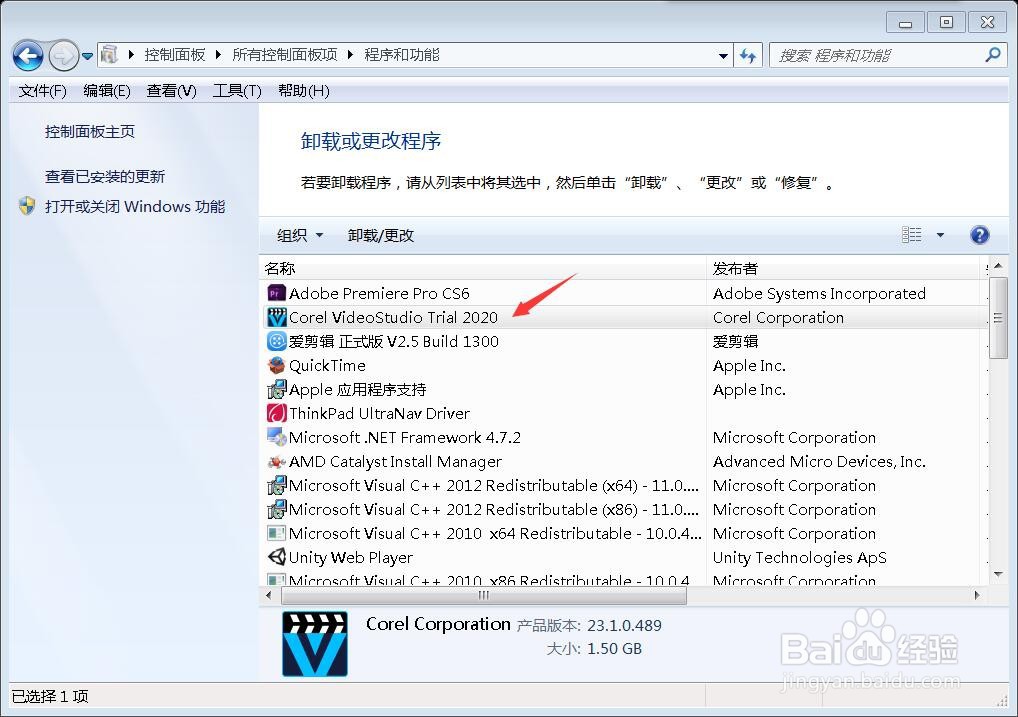Select the 爱剪辑 正式版 program icon

click(277, 341)
